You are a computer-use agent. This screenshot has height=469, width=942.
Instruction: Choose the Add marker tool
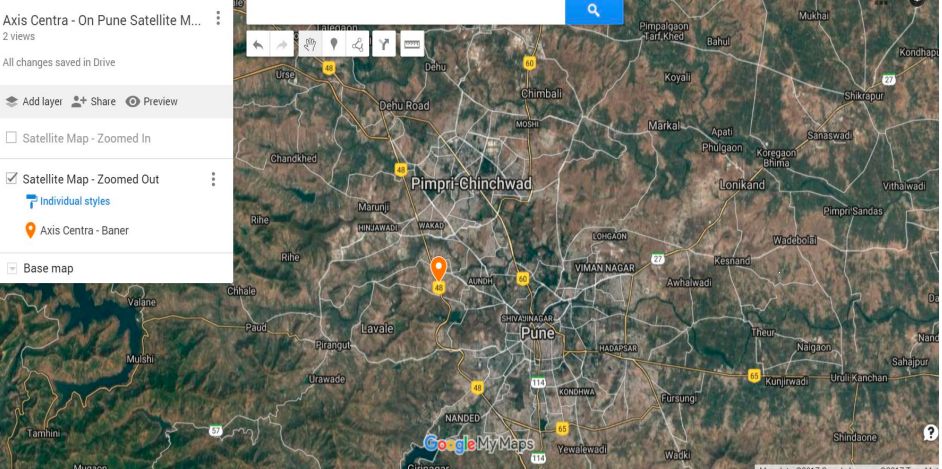334,44
